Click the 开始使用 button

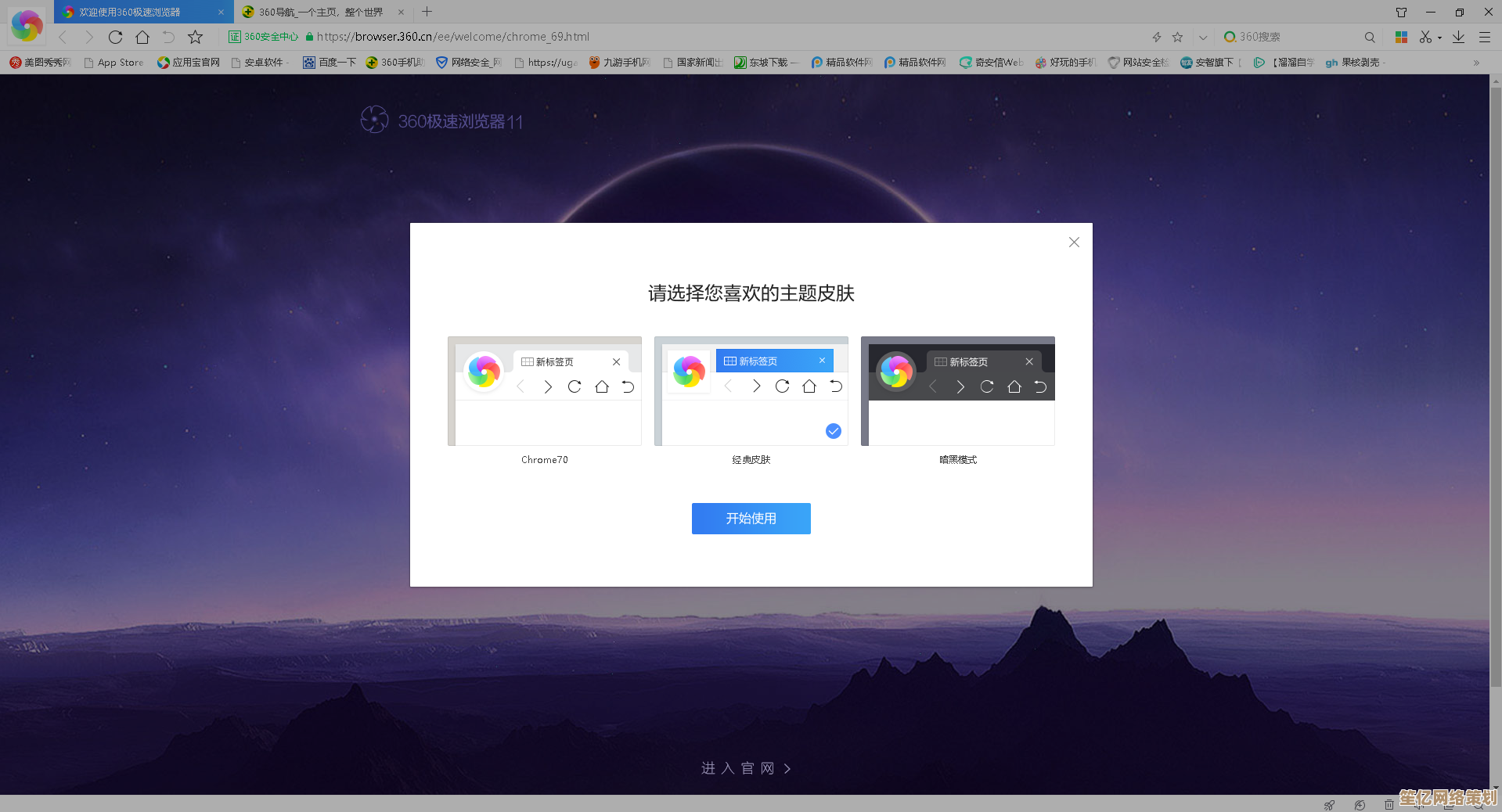750,518
